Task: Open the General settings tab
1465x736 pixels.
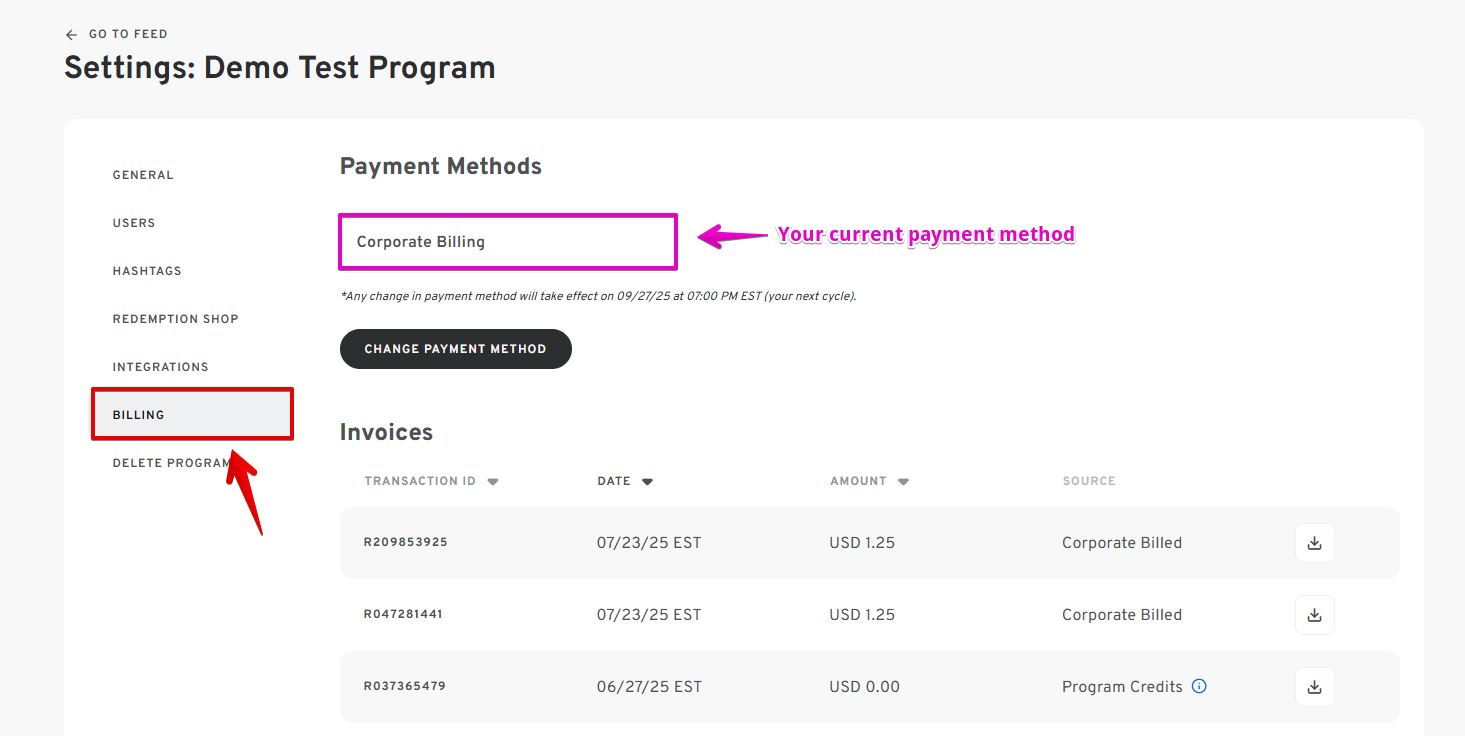Action: [x=143, y=175]
